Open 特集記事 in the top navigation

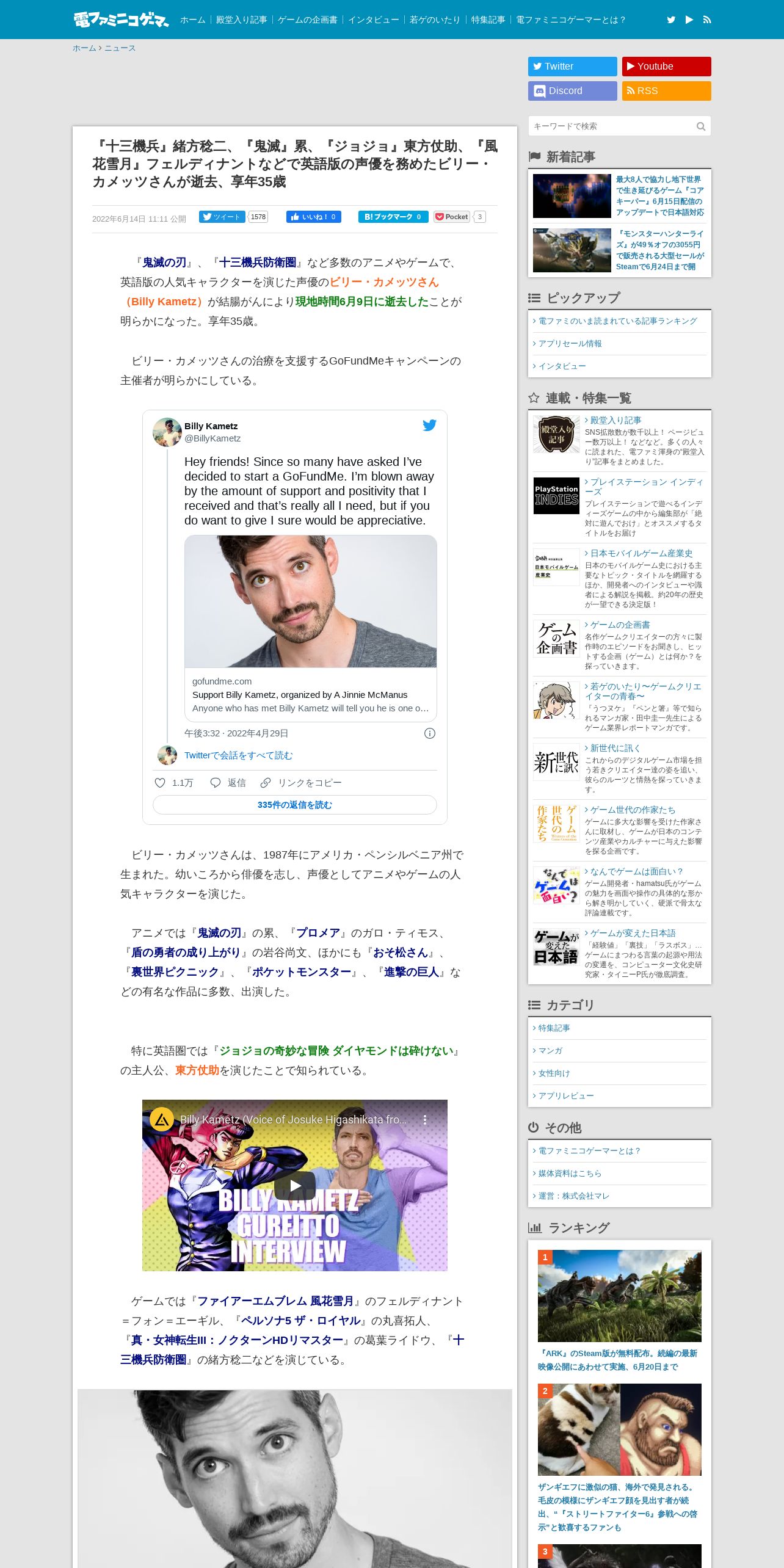[488, 20]
